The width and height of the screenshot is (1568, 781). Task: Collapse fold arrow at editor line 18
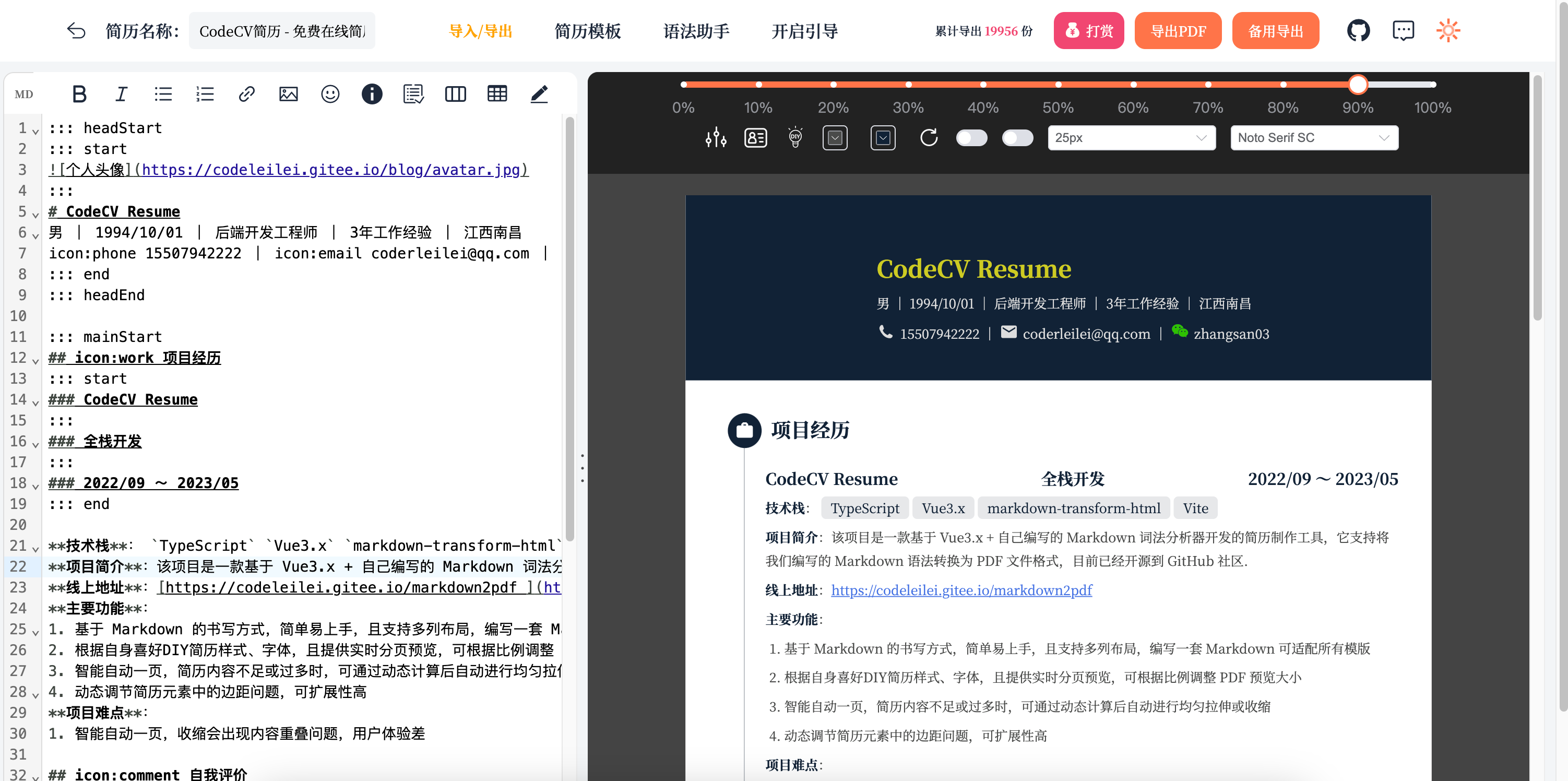pos(35,487)
